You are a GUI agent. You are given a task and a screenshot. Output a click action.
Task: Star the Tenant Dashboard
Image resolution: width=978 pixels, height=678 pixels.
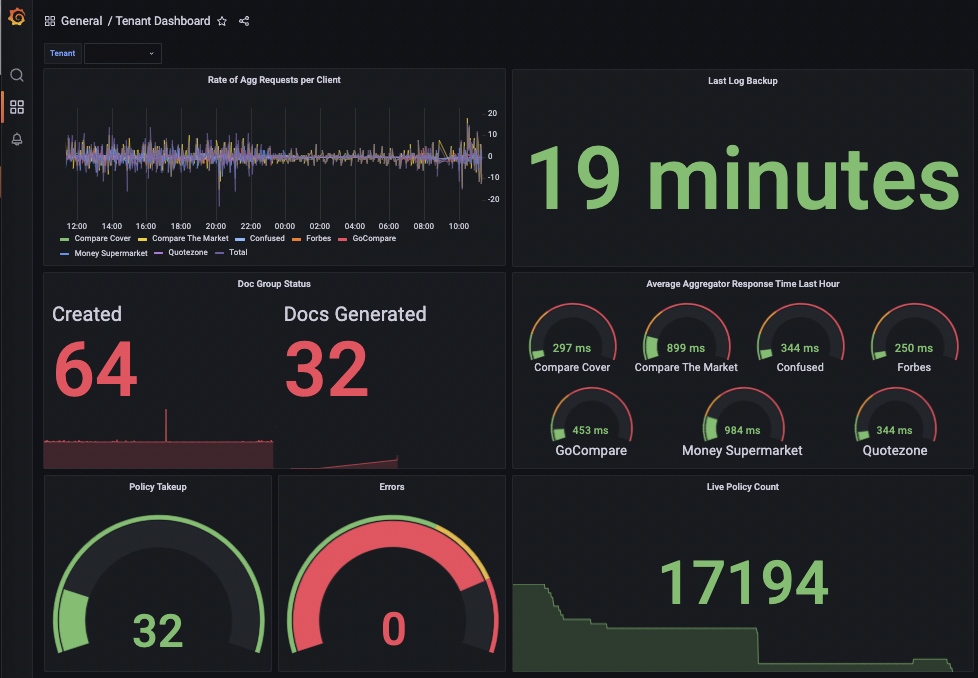click(222, 21)
